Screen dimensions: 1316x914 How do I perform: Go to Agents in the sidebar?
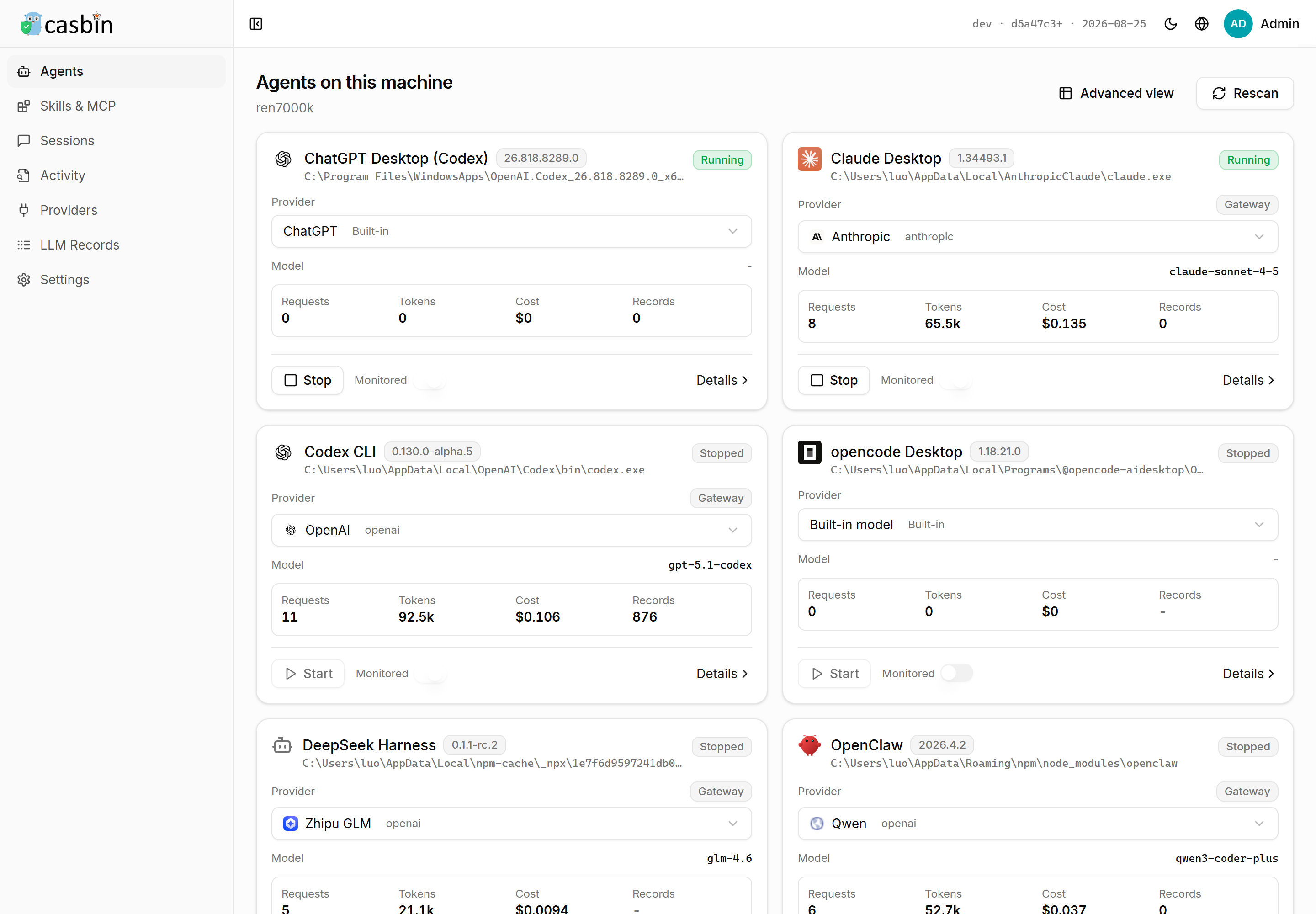coord(116,72)
